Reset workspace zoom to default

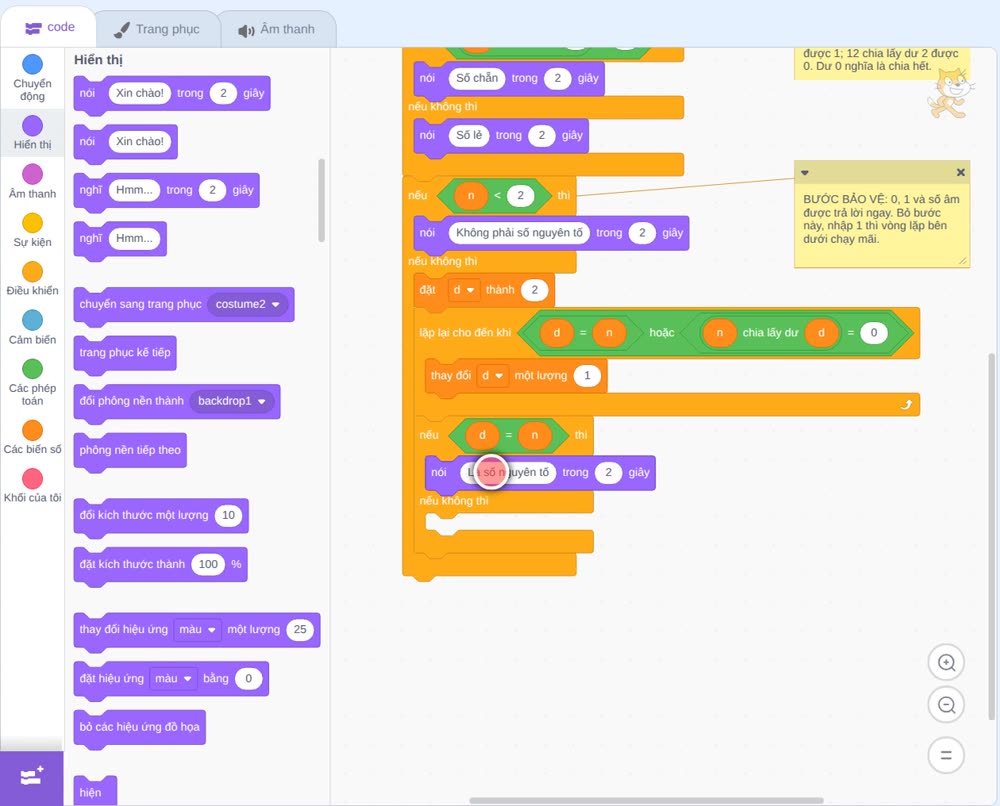coord(946,755)
